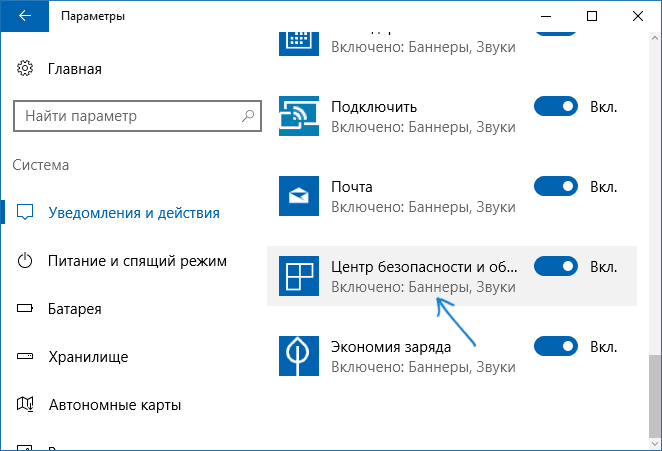Click the Экономия заряда leaf icon

(299, 356)
